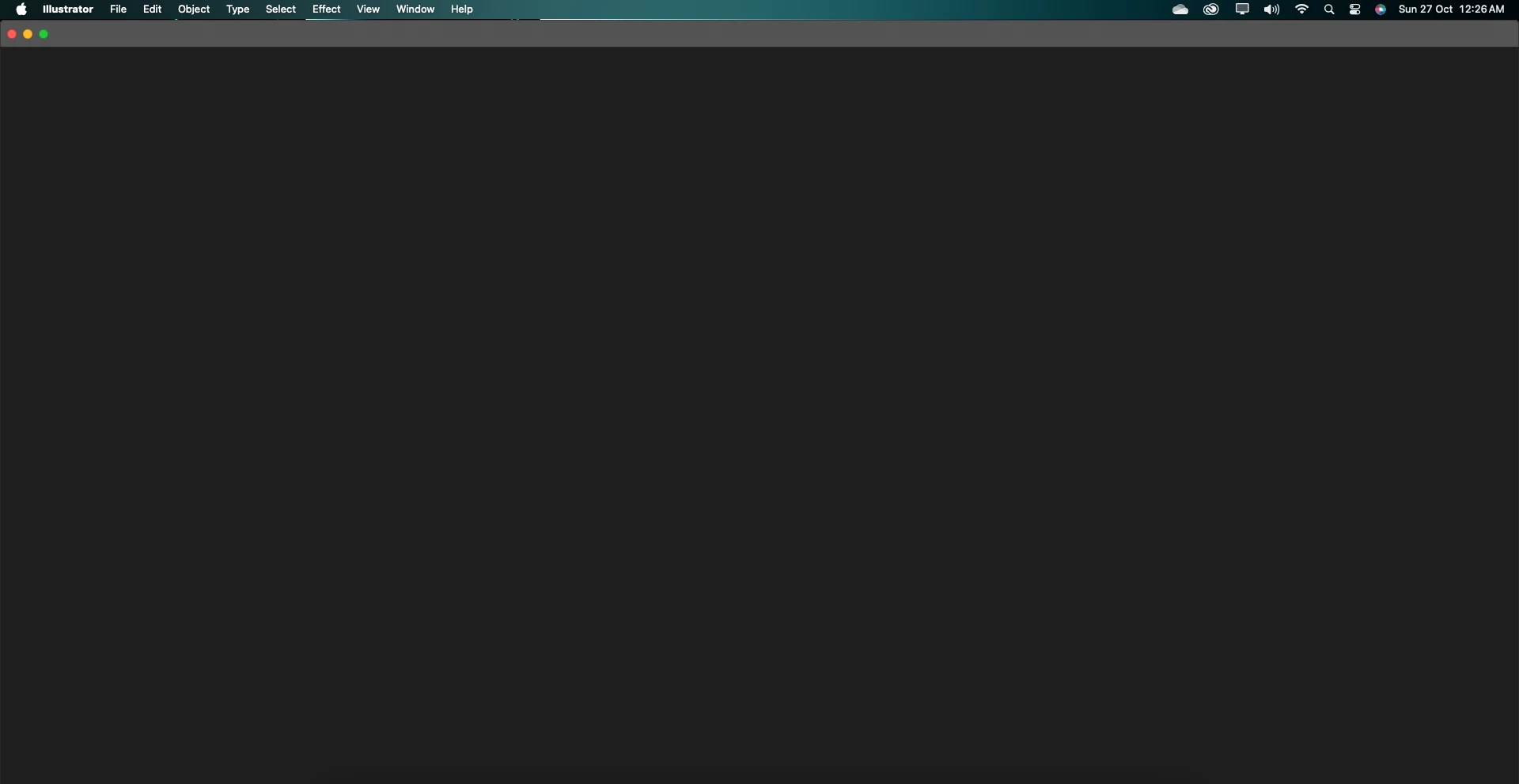This screenshot has height=784, width=1519.
Task: Close the Illustrator window with red button
Action: tap(12, 34)
